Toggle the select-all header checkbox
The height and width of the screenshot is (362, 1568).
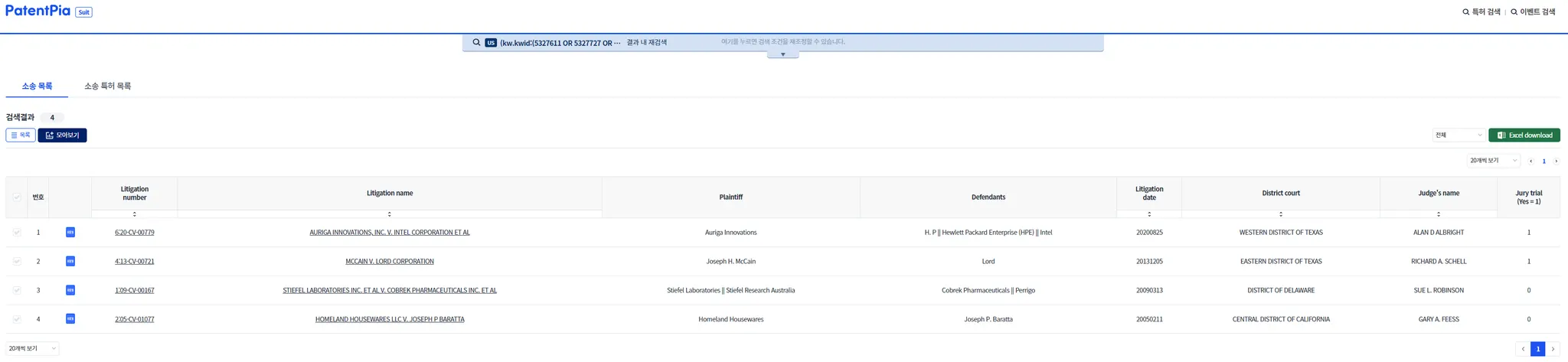17,197
